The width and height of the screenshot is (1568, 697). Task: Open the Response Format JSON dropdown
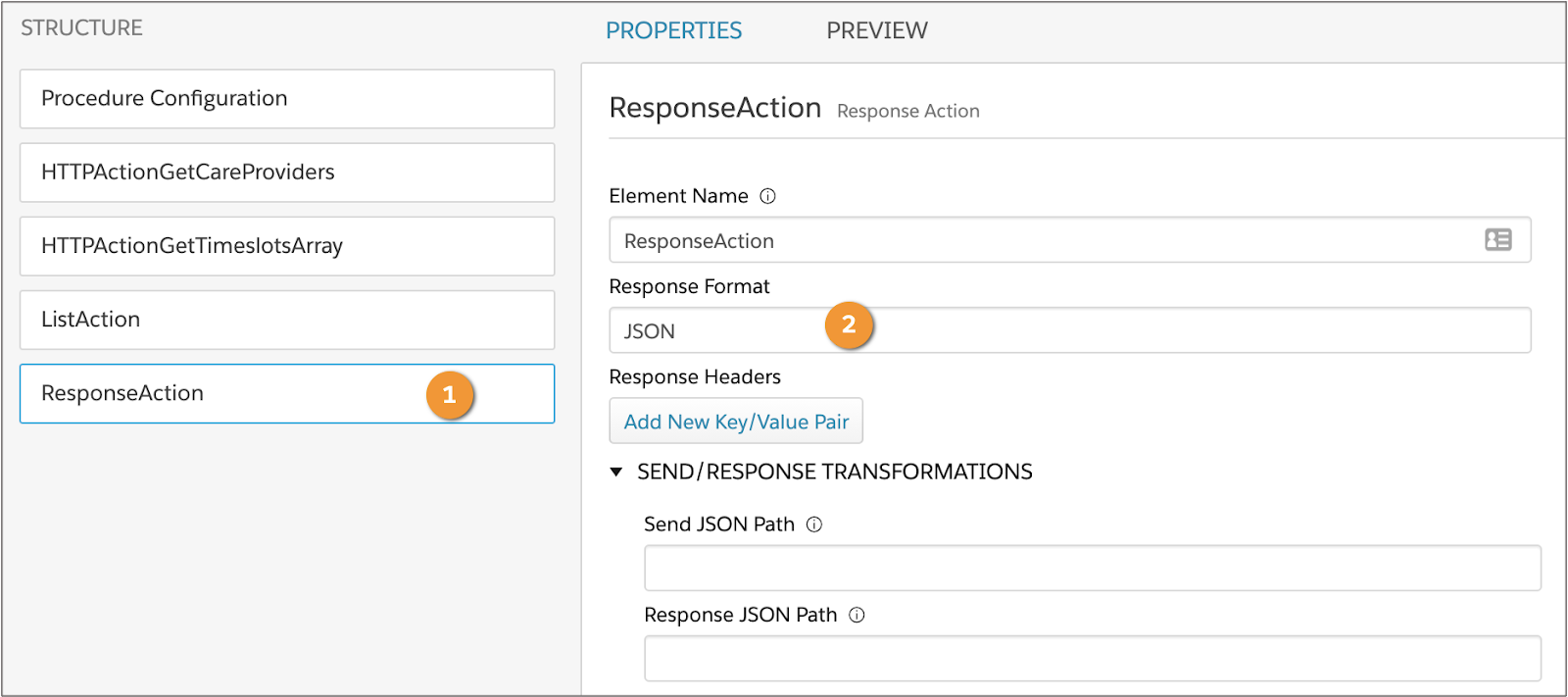[x=1070, y=330]
